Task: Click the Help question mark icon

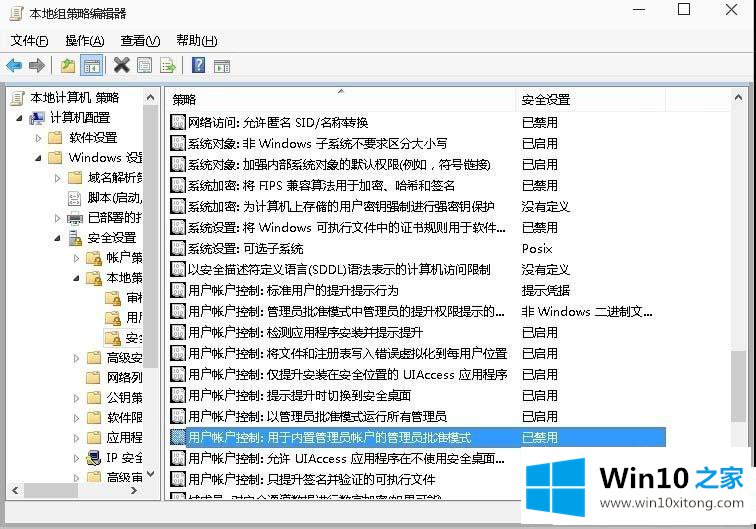Action: tap(198, 65)
